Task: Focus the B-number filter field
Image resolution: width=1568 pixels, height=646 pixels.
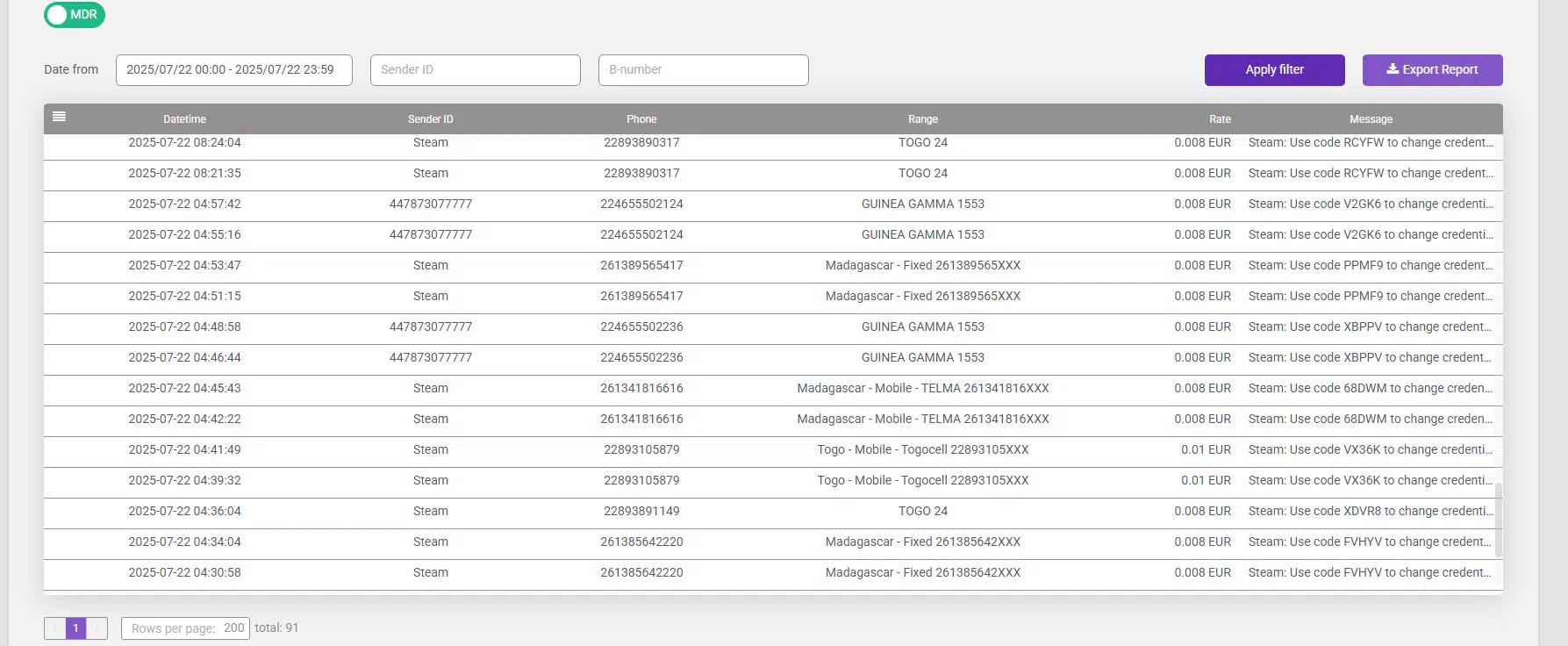Action: click(x=703, y=70)
